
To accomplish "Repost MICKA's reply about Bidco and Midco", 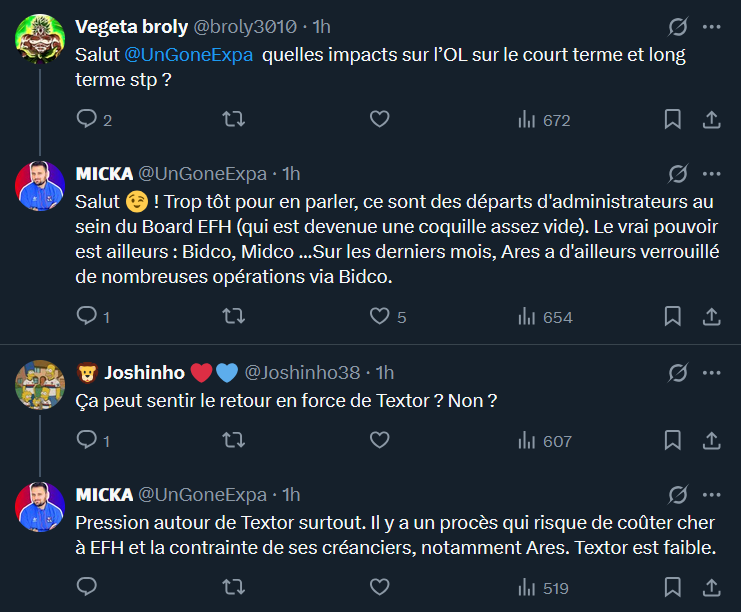I will [x=233, y=317].
